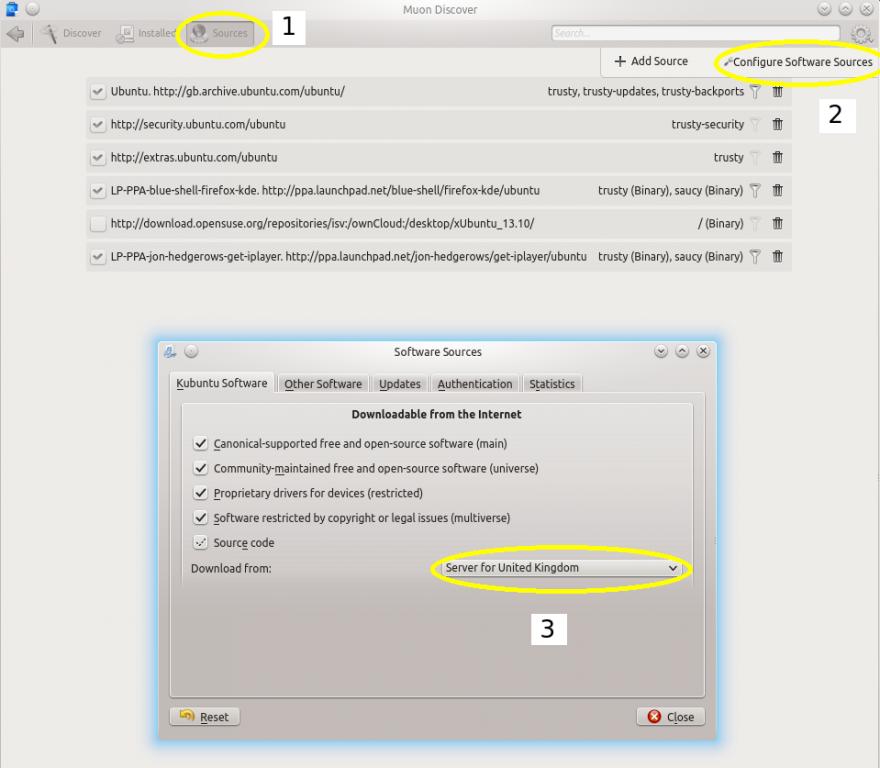
Task: Toggle the blue-shell firefox-kde PPA checkbox
Action: tap(98, 191)
